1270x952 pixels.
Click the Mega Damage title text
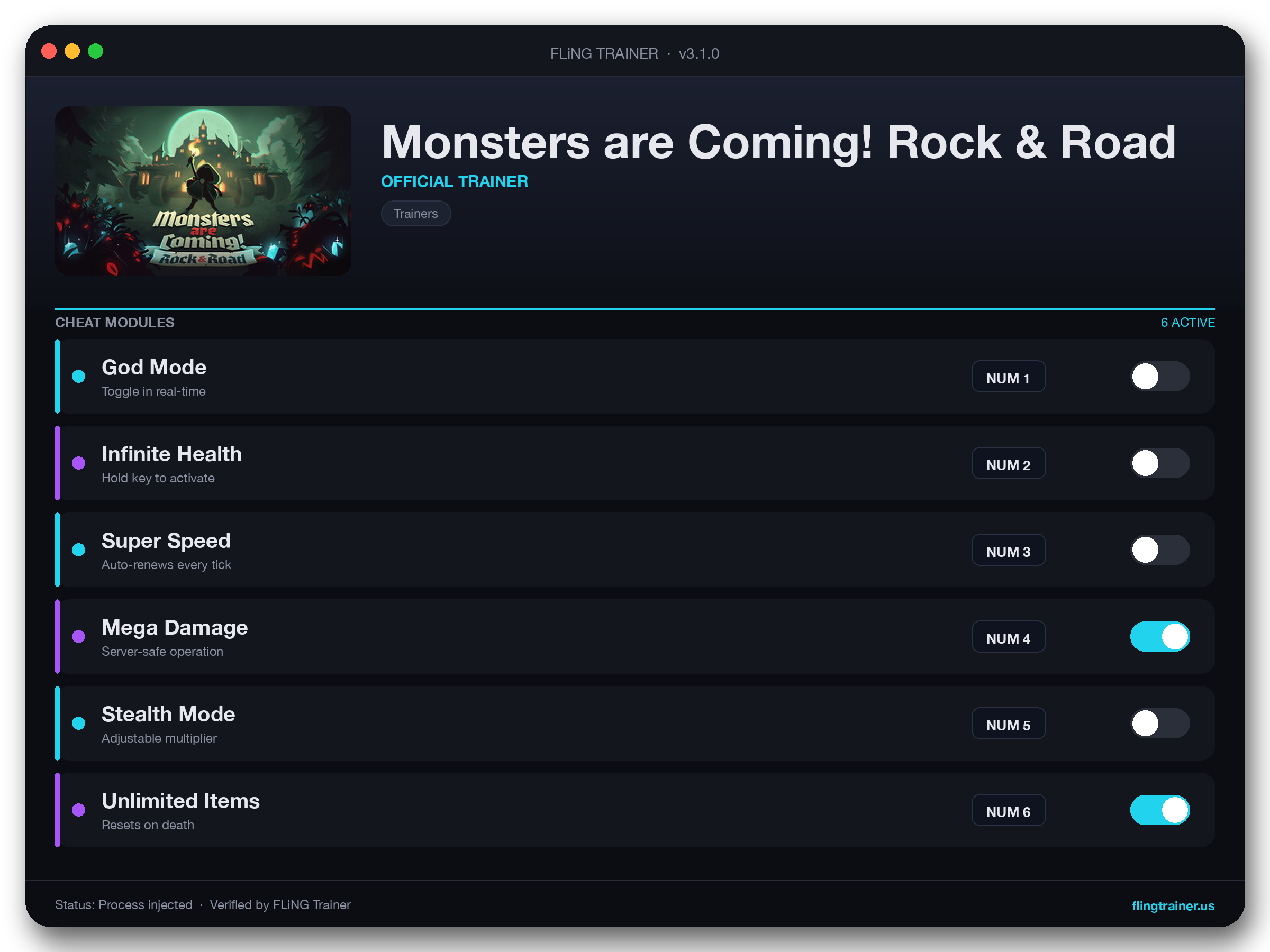point(175,628)
